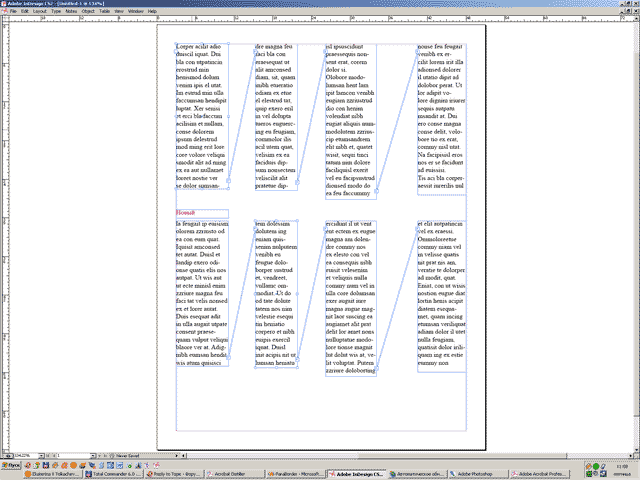Image resolution: width=640 pixels, height=480 pixels.
Task: Click the out port of first top text frame
Action: click(229, 180)
